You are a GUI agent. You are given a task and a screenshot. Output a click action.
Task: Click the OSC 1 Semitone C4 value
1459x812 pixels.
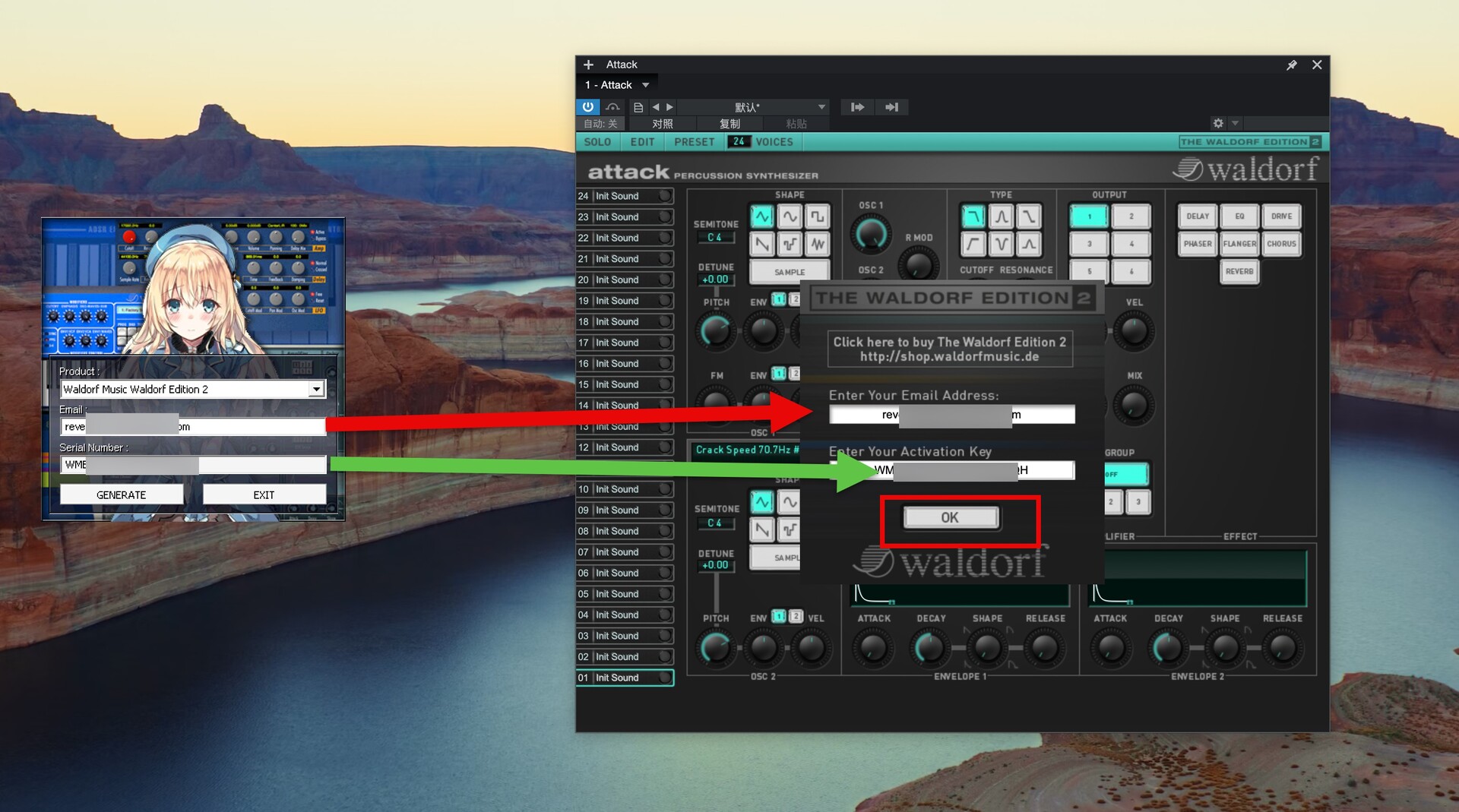coord(715,237)
